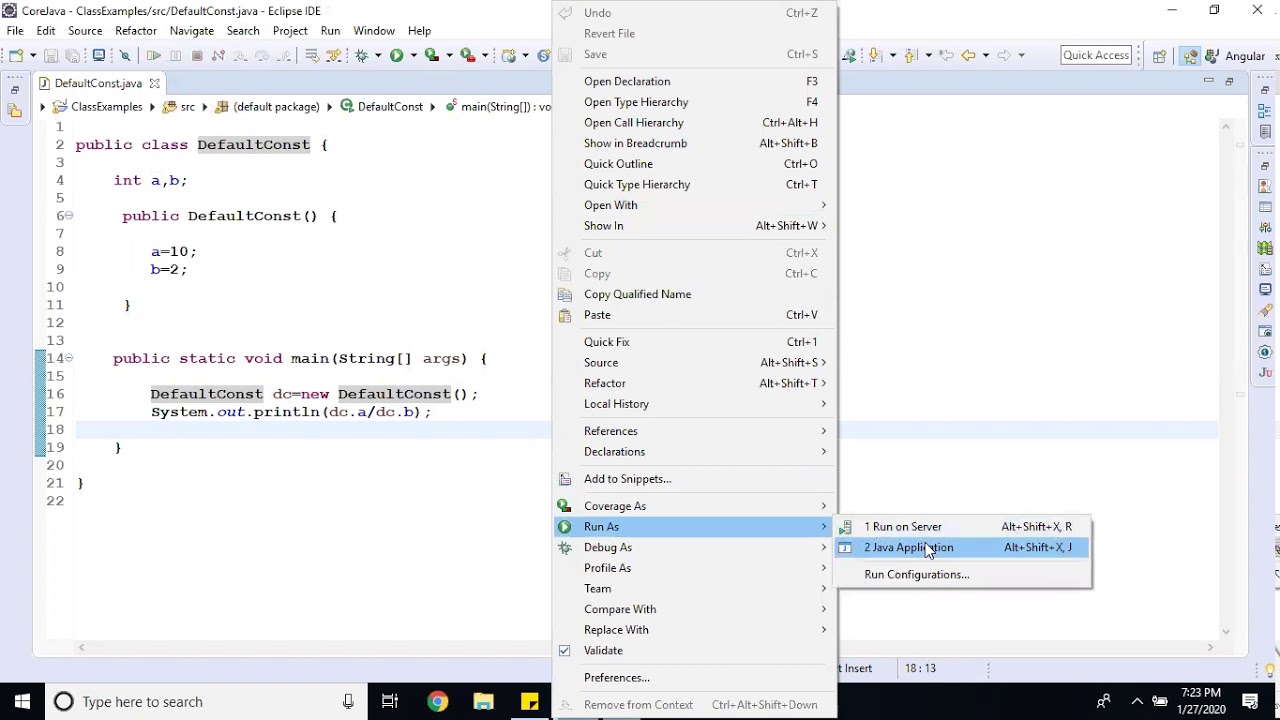Open the New file dropdown arrow
Viewport: 1280px width, 720px height.
click(33, 55)
